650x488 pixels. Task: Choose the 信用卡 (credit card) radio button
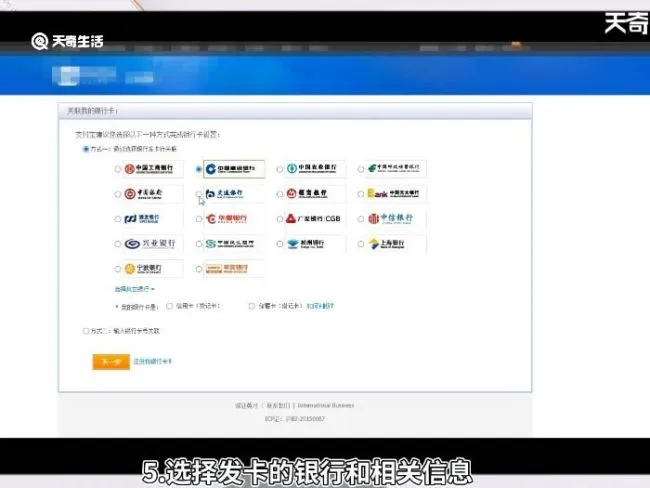(x=170, y=306)
